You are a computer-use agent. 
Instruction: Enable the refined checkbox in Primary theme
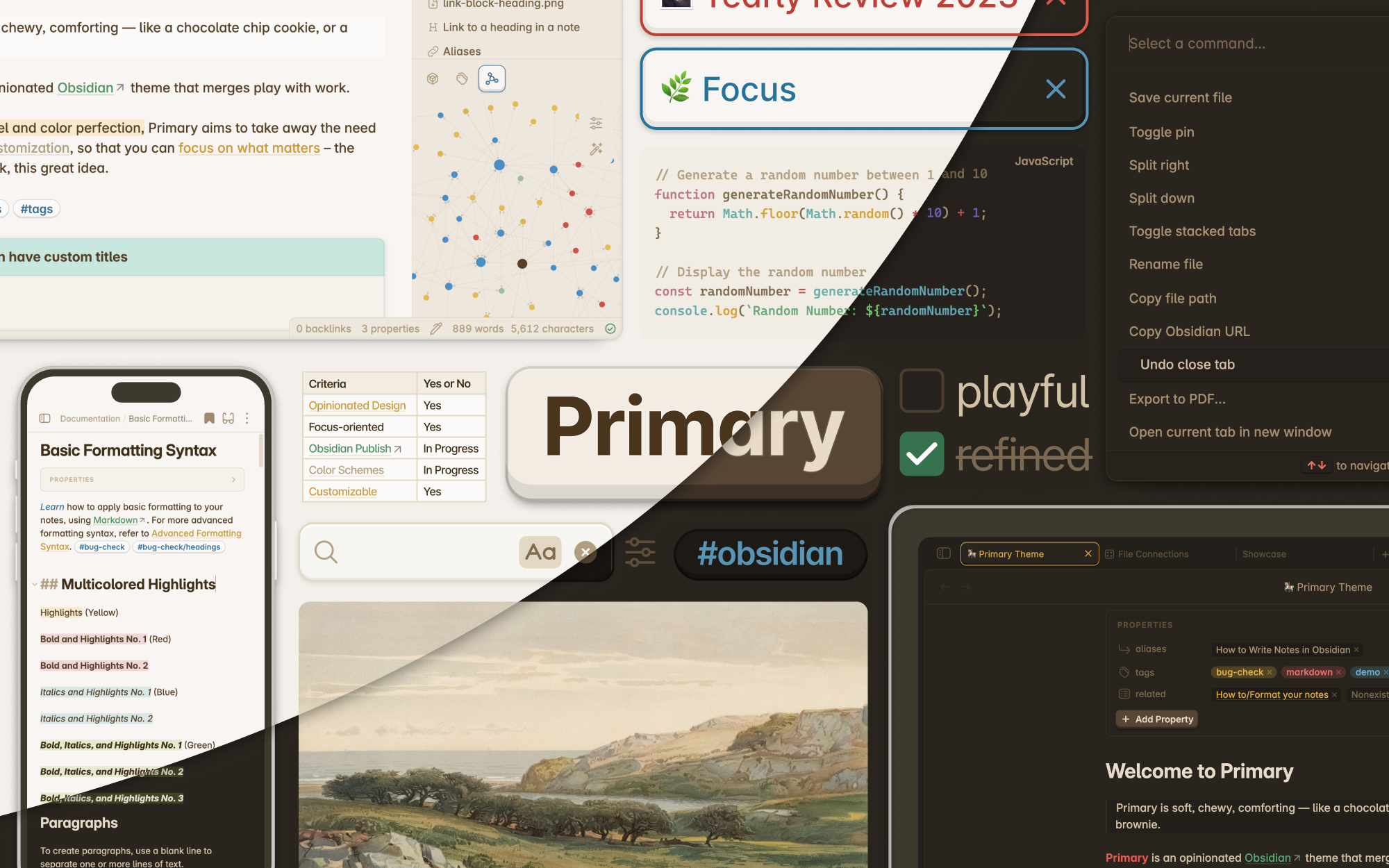pyautogui.click(x=921, y=456)
